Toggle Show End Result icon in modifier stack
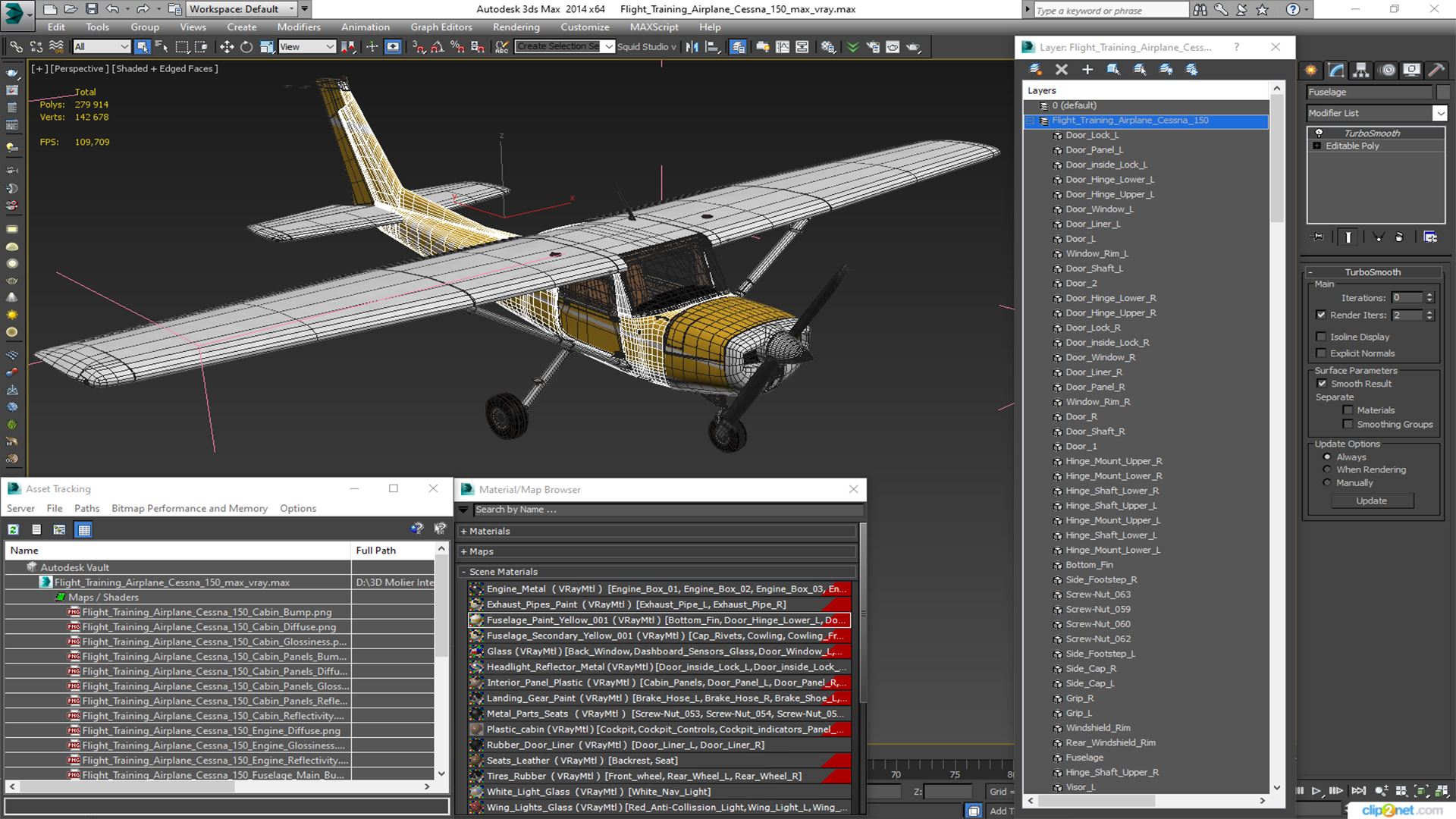The width and height of the screenshot is (1456, 819). [x=1348, y=237]
